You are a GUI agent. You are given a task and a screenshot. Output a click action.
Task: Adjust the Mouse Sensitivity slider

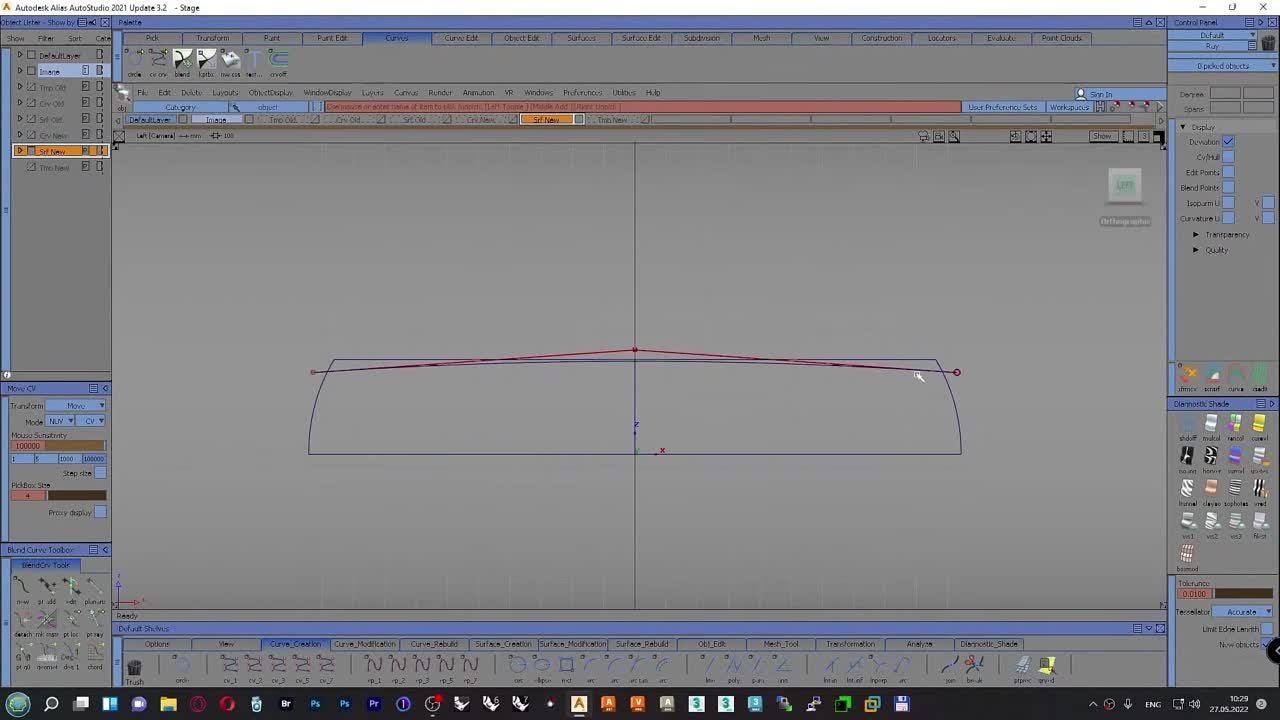74,446
